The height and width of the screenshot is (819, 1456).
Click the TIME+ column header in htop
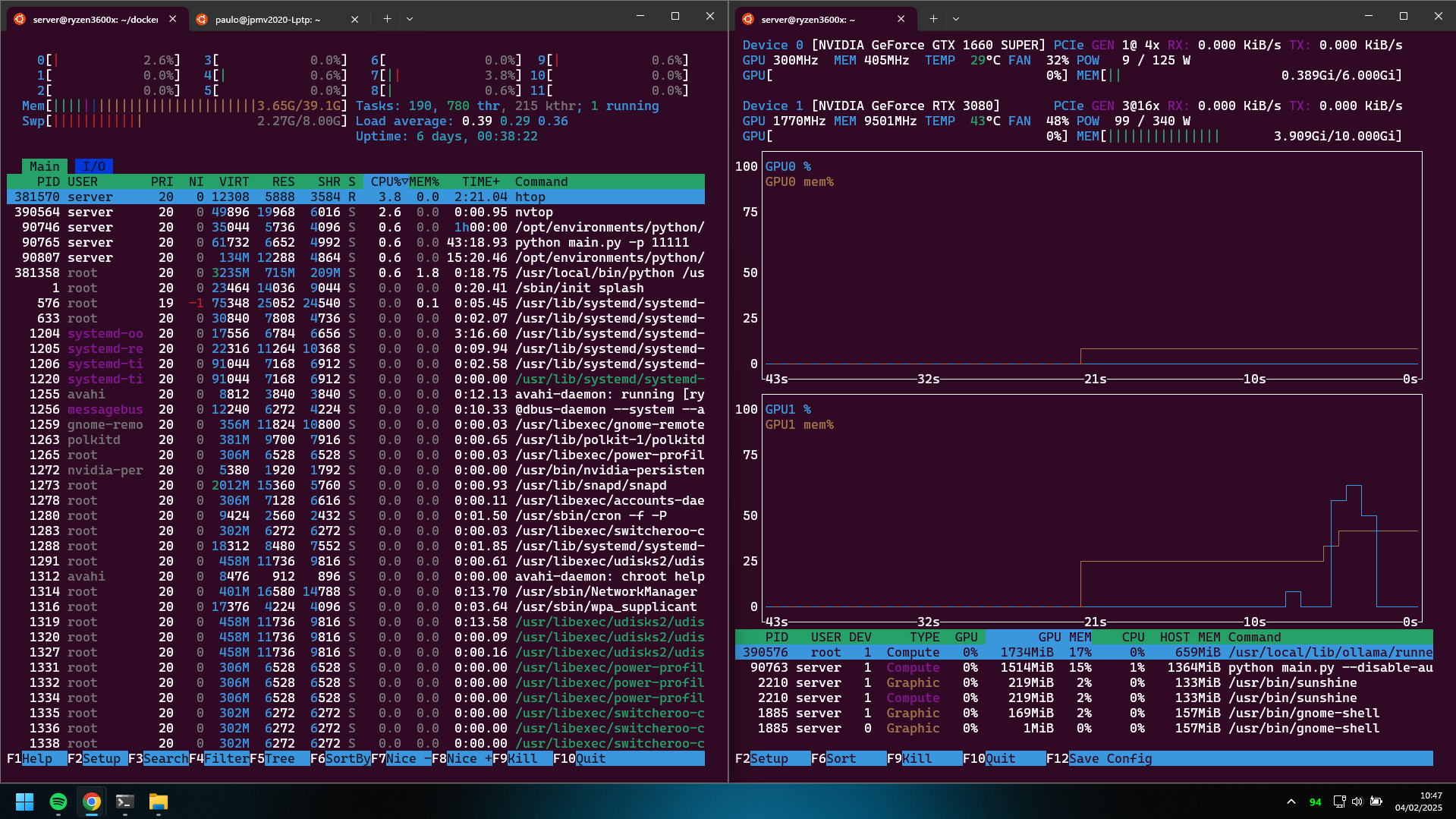(480, 181)
